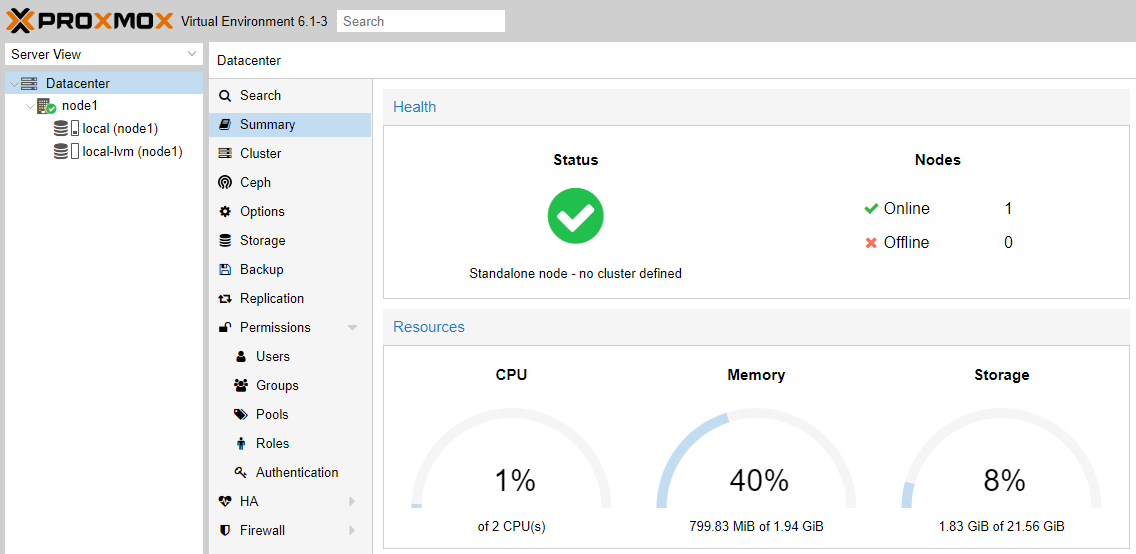The width and height of the screenshot is (1136, 554).
Task: Click the top Search input field
Action: [420, 21]
